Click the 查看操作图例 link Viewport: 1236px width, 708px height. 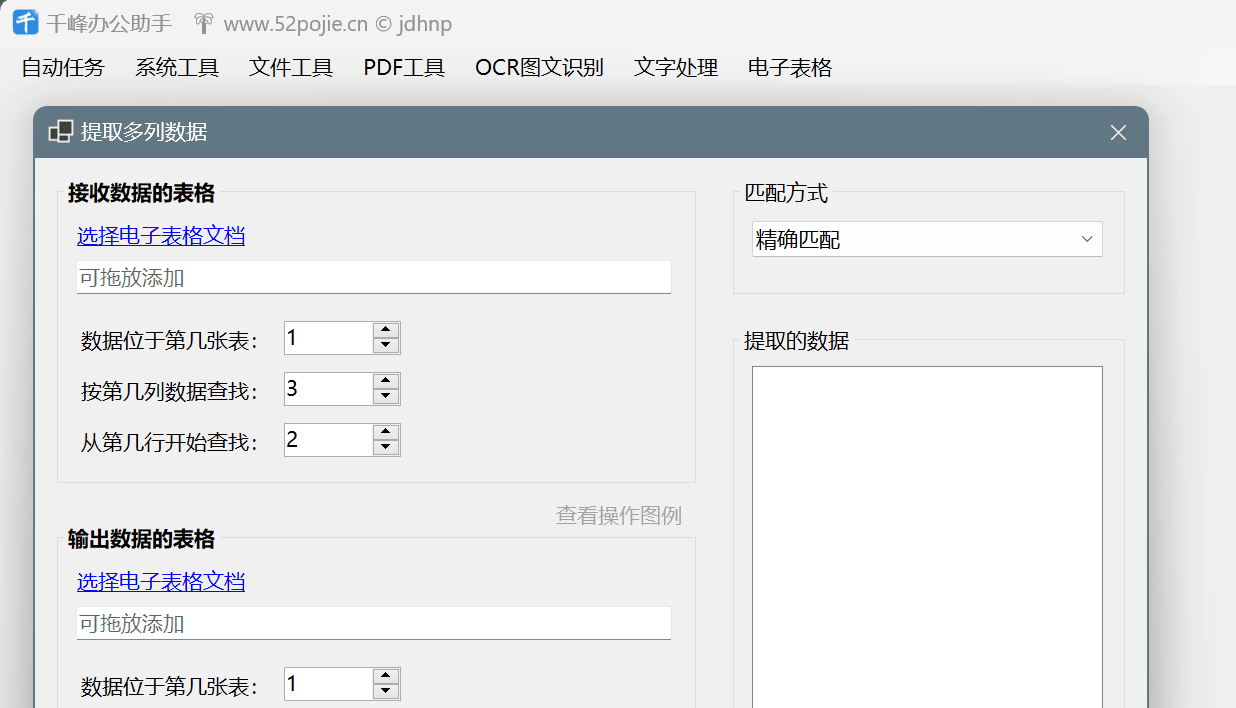619,516
